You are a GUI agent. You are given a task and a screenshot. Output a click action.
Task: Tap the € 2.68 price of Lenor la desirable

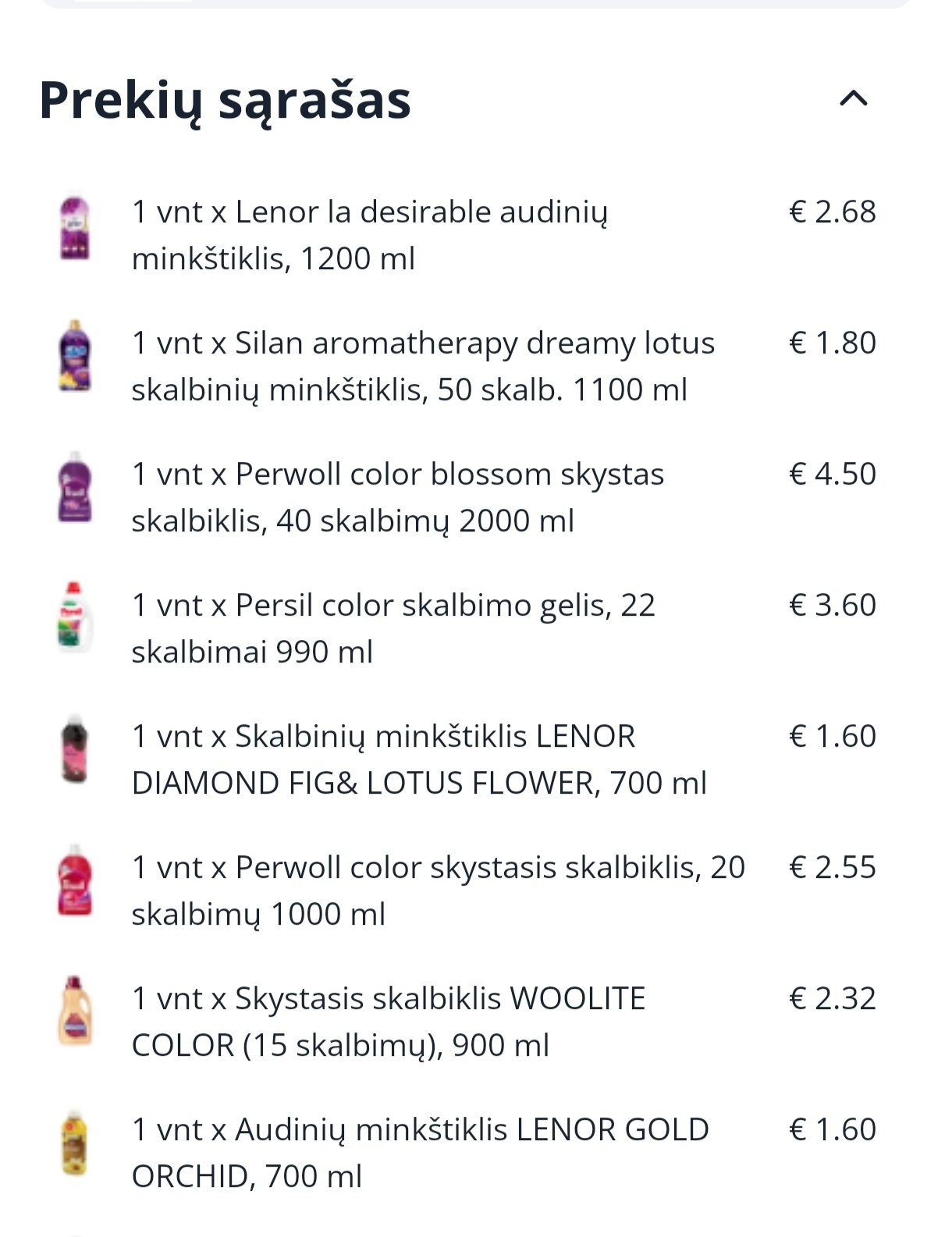pyautogui.click(x=833, y=211)
